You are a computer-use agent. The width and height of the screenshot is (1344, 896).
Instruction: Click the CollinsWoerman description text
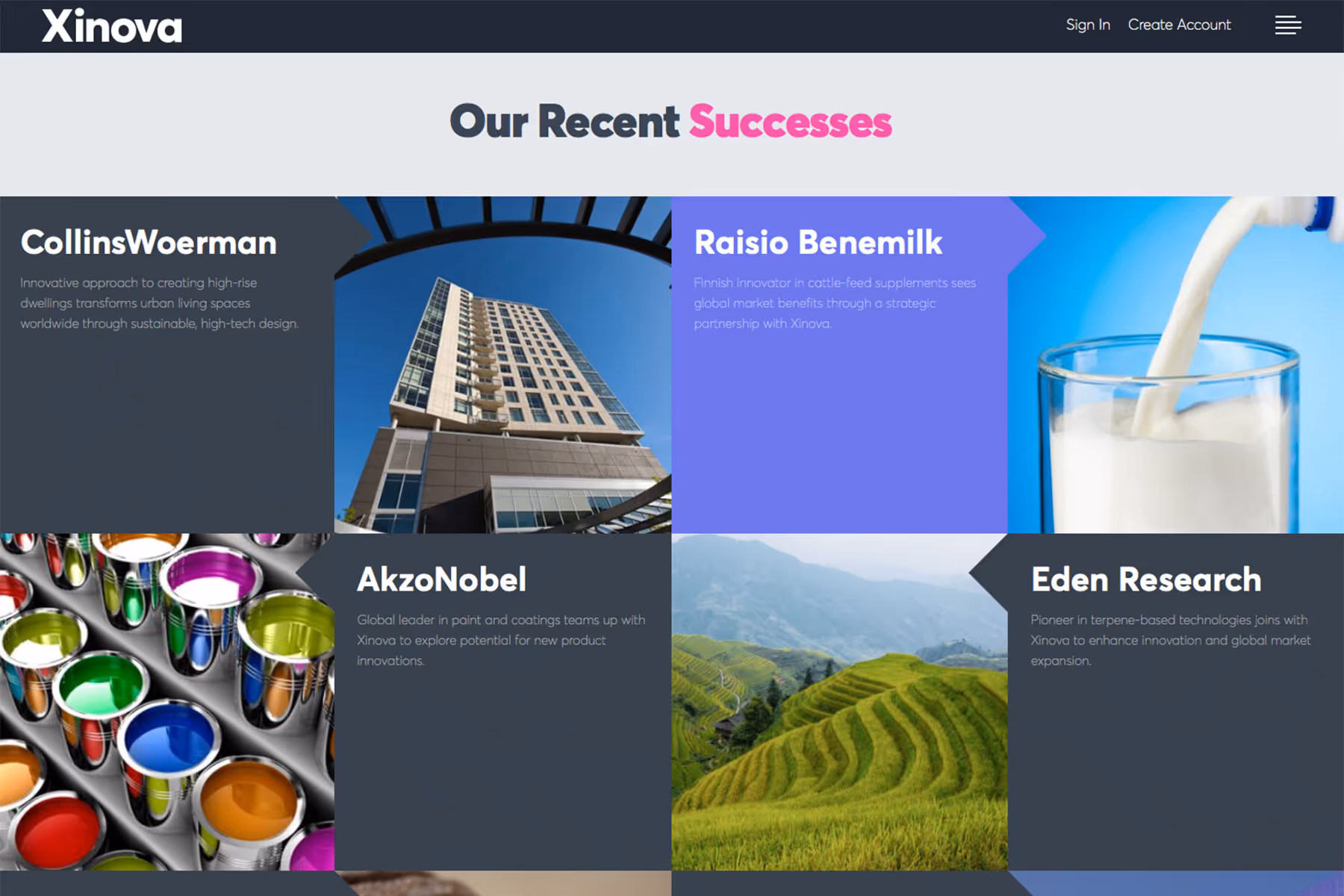coord(159,303)
